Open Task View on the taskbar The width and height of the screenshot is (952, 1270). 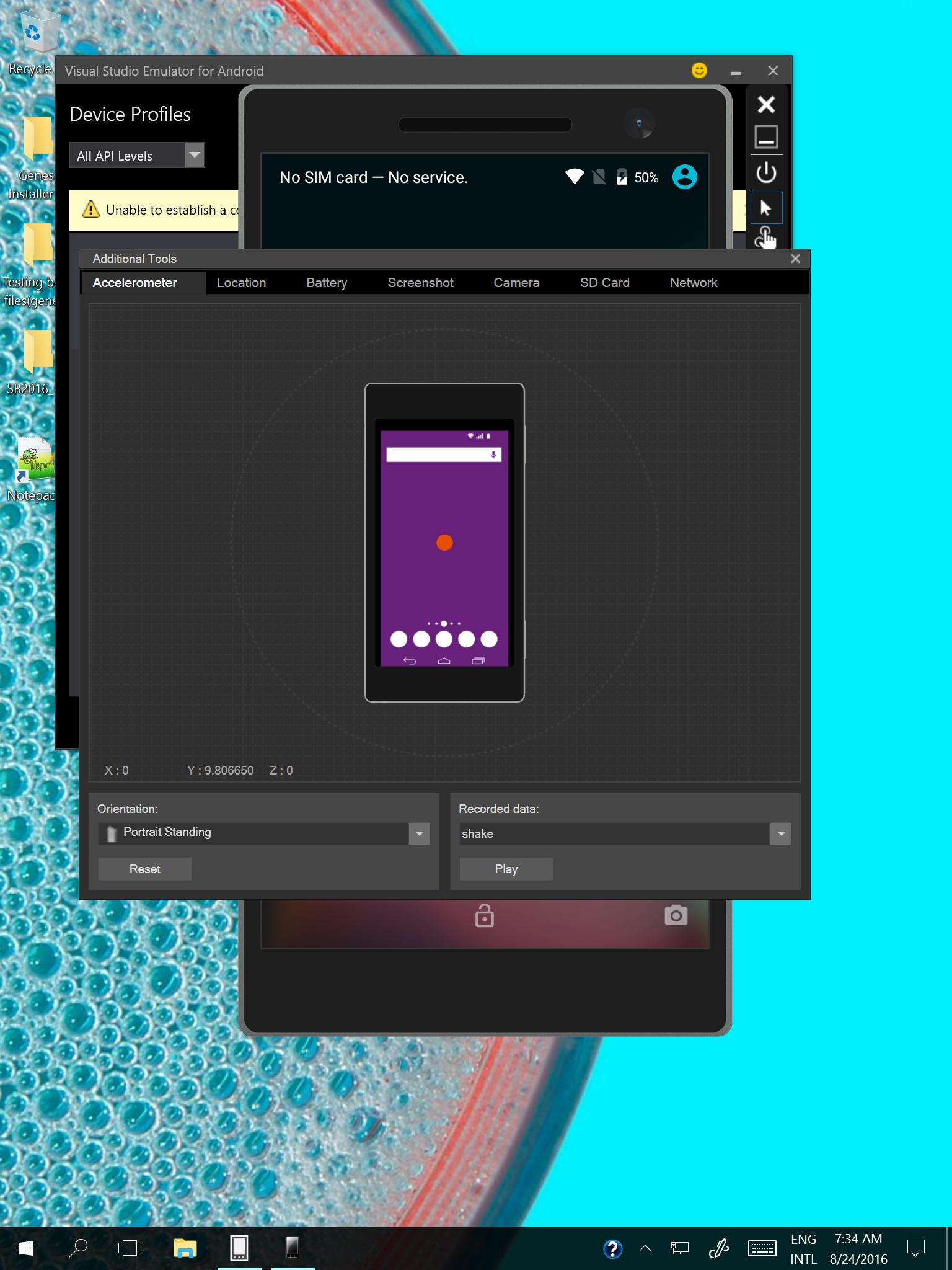[x=130, y=1248]
